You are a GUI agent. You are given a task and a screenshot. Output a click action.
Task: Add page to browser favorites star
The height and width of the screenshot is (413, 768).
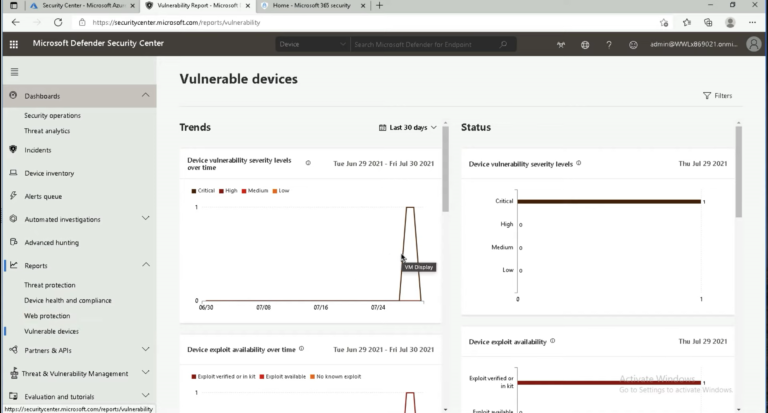pyautogui.click(x=664, y=23)
